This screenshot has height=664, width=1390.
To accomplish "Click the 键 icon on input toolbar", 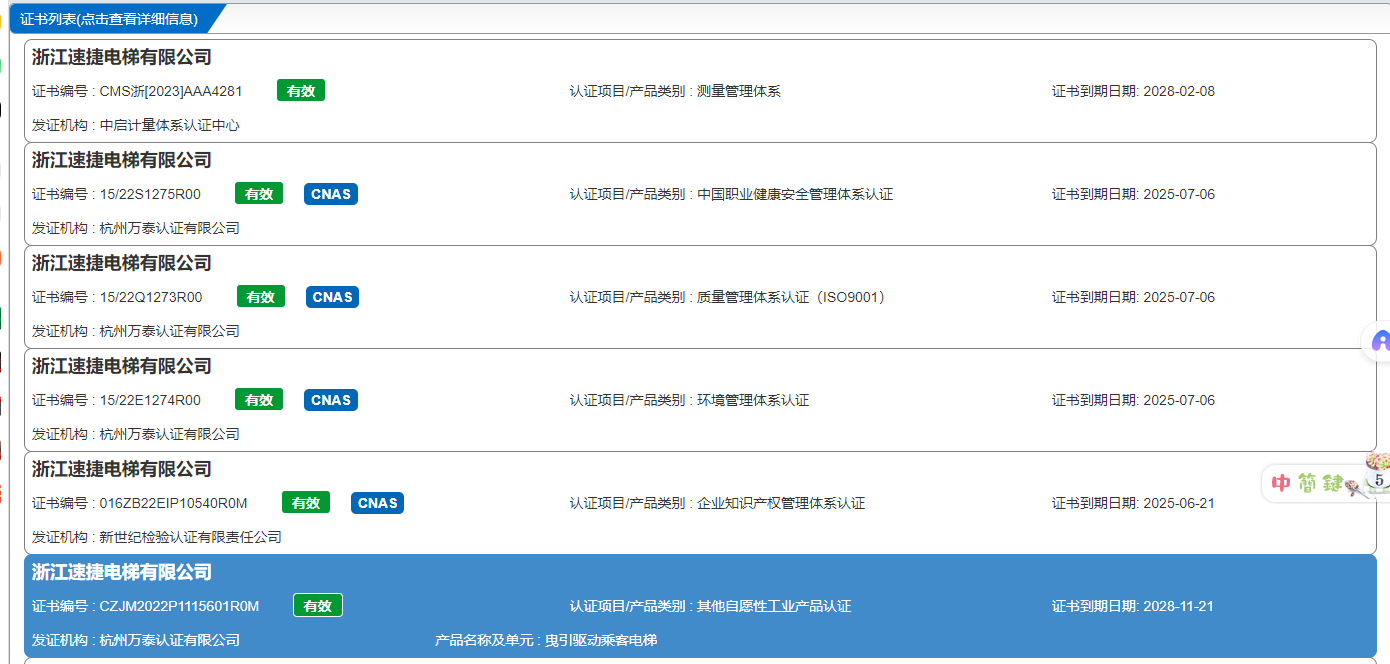I will 1333,484.
